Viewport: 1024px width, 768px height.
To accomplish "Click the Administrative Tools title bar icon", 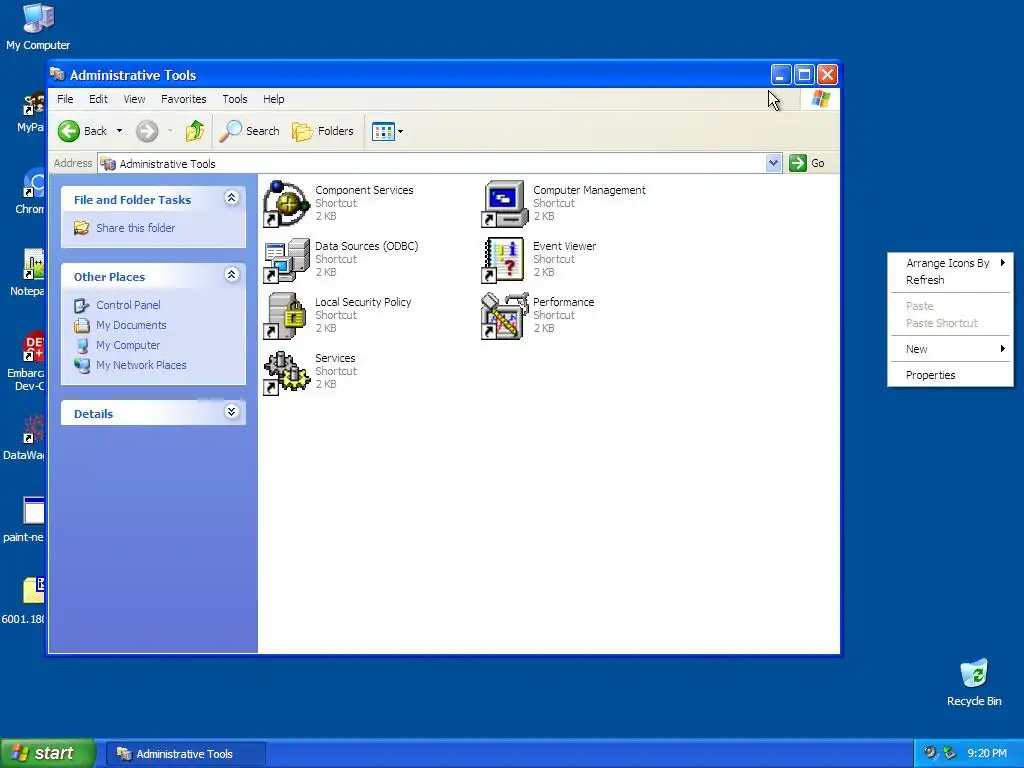I will pos(57,74).
